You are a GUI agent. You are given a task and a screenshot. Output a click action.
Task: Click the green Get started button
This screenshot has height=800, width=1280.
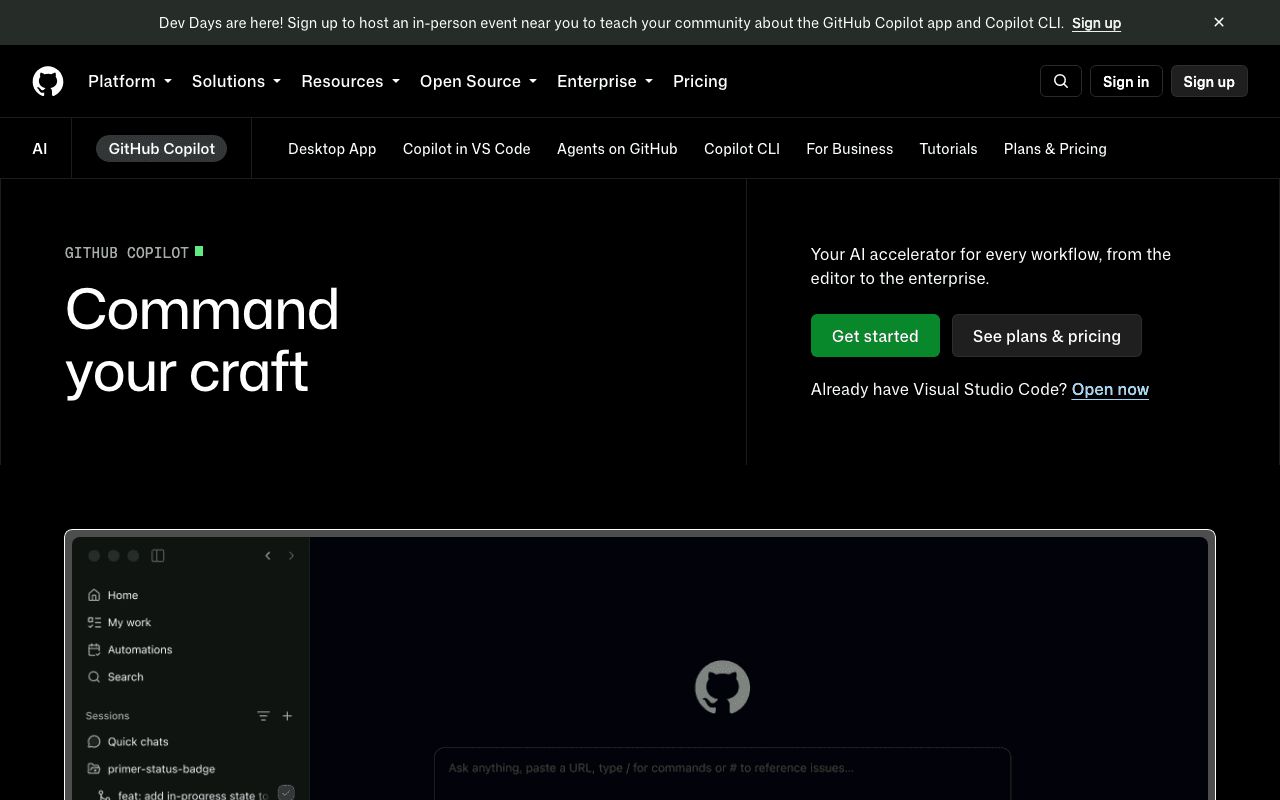pyautogui.click(x=875, y=336)
